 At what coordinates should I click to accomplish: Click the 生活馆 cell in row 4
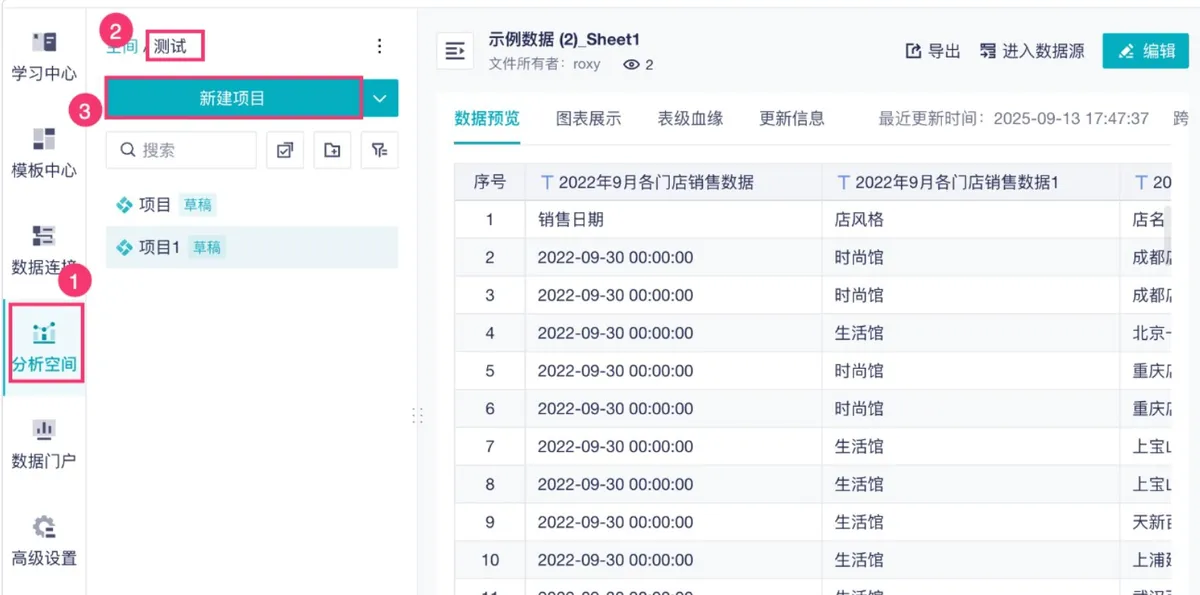(971, 333)
